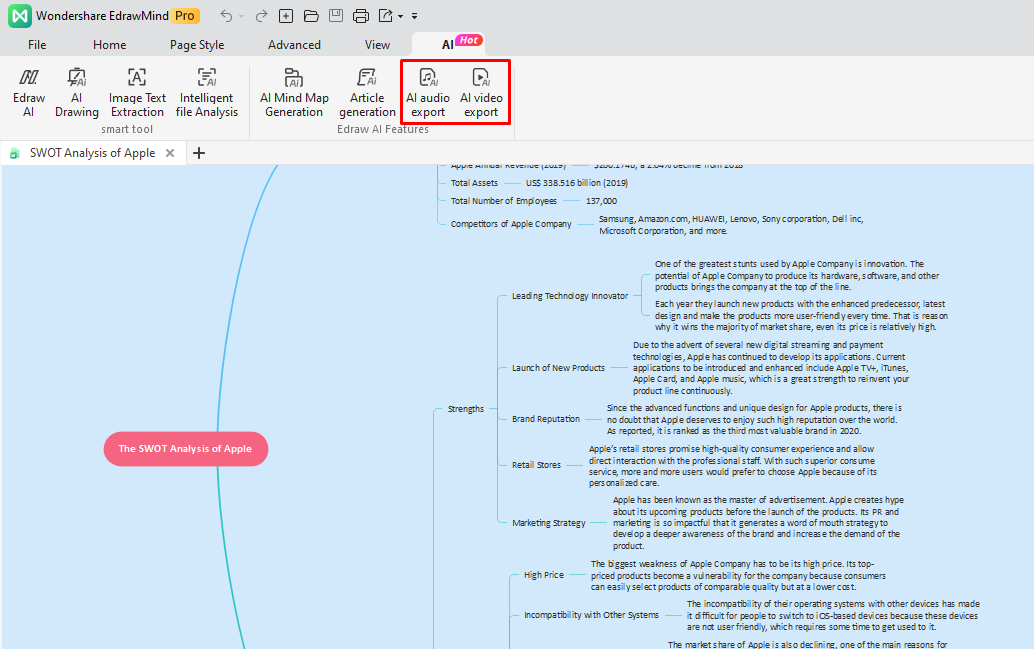Image resolution: width=1034 pixels, height=649 pixels.
Task: Click the 'One of the greatest stunts' paragraph
Action: coord(797,276)
